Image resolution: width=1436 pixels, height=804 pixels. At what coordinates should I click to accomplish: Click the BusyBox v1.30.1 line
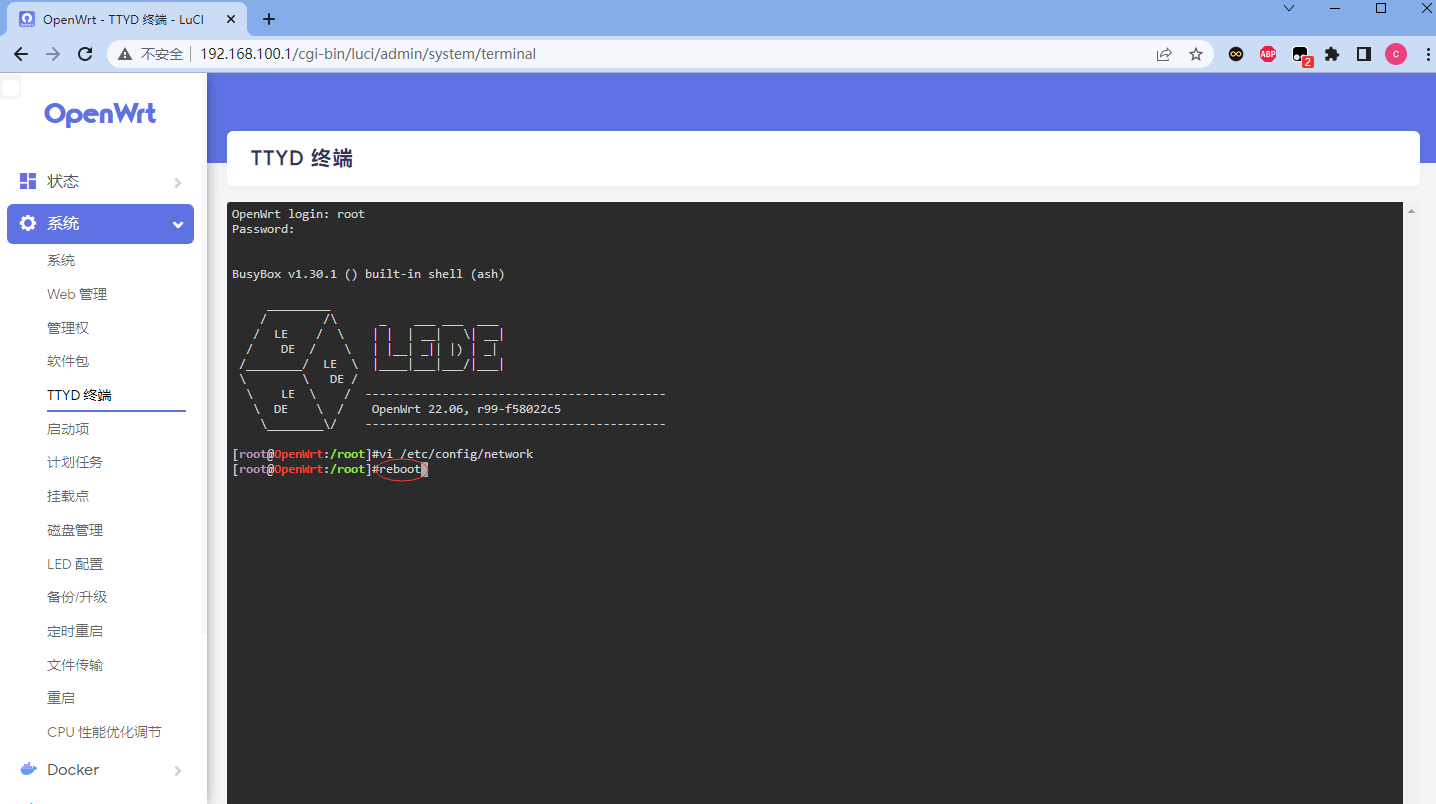coord(368,274)
